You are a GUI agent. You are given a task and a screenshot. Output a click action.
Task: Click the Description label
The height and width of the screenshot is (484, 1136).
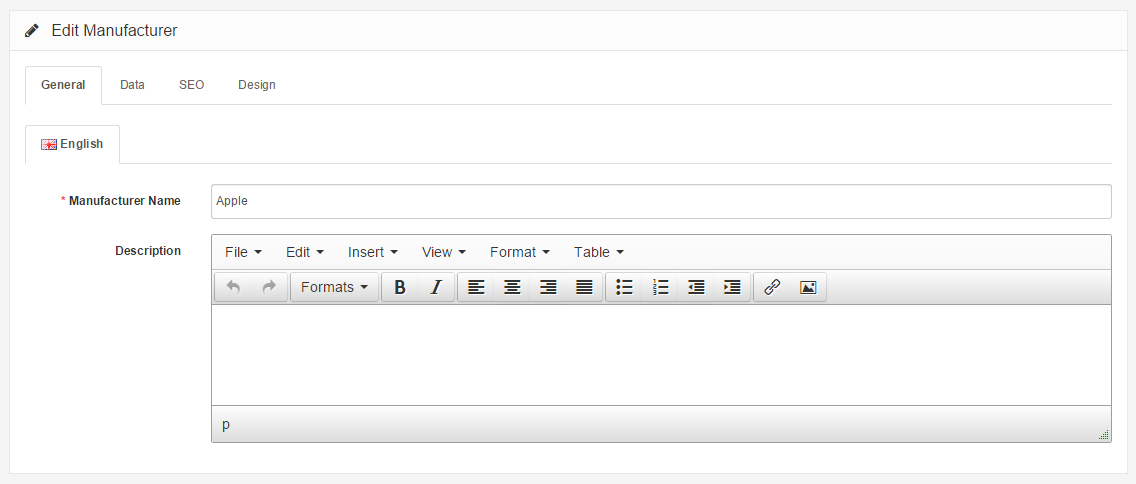tap(148, 251)
